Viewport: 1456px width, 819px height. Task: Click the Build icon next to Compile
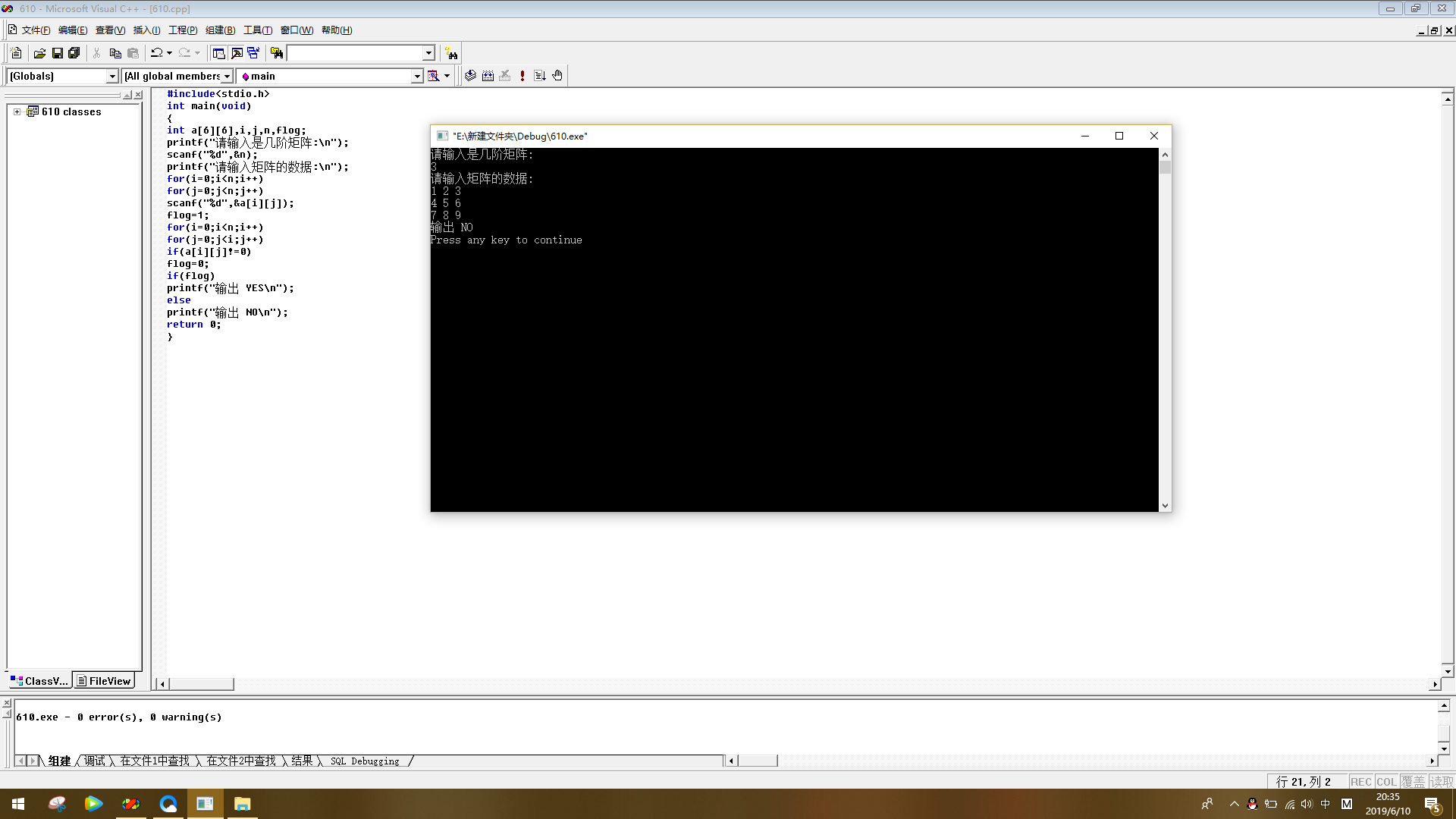[x=488, y=76]
